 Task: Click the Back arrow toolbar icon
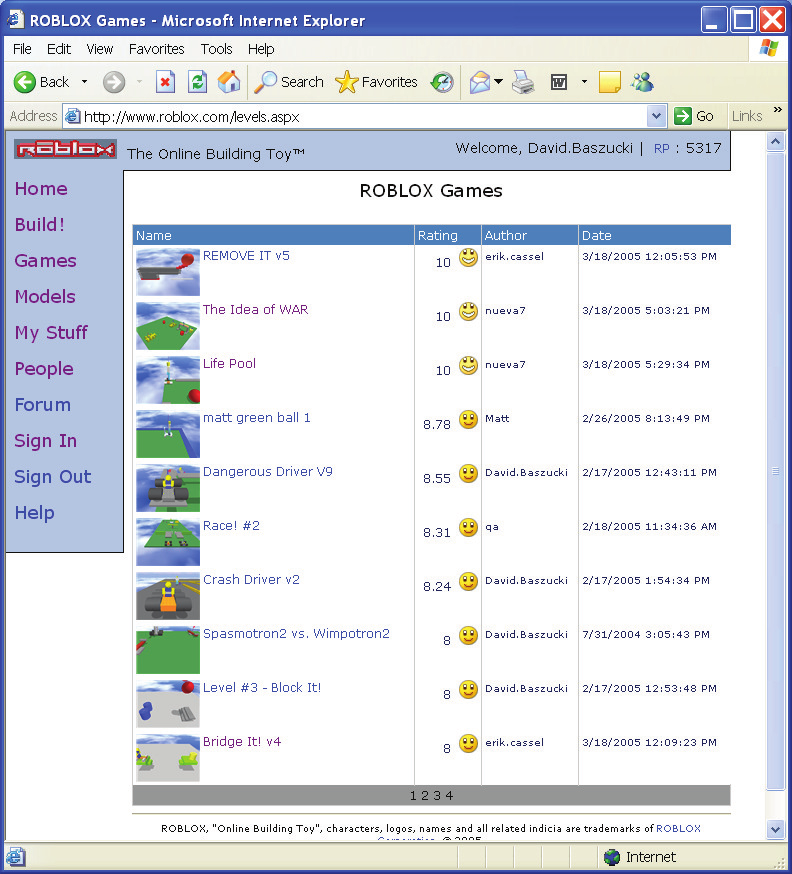pyautogui.click(x=25, y=82)
